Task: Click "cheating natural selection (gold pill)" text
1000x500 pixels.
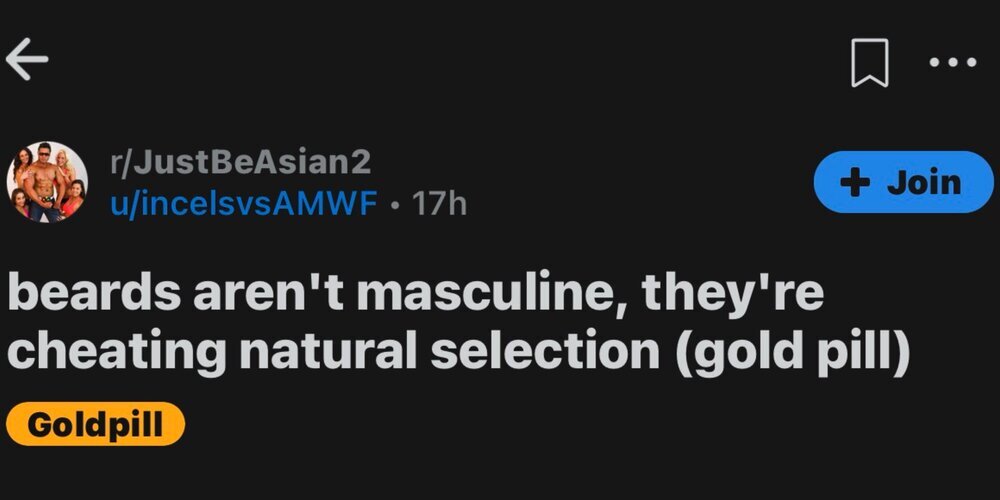Action: [458, 351]
